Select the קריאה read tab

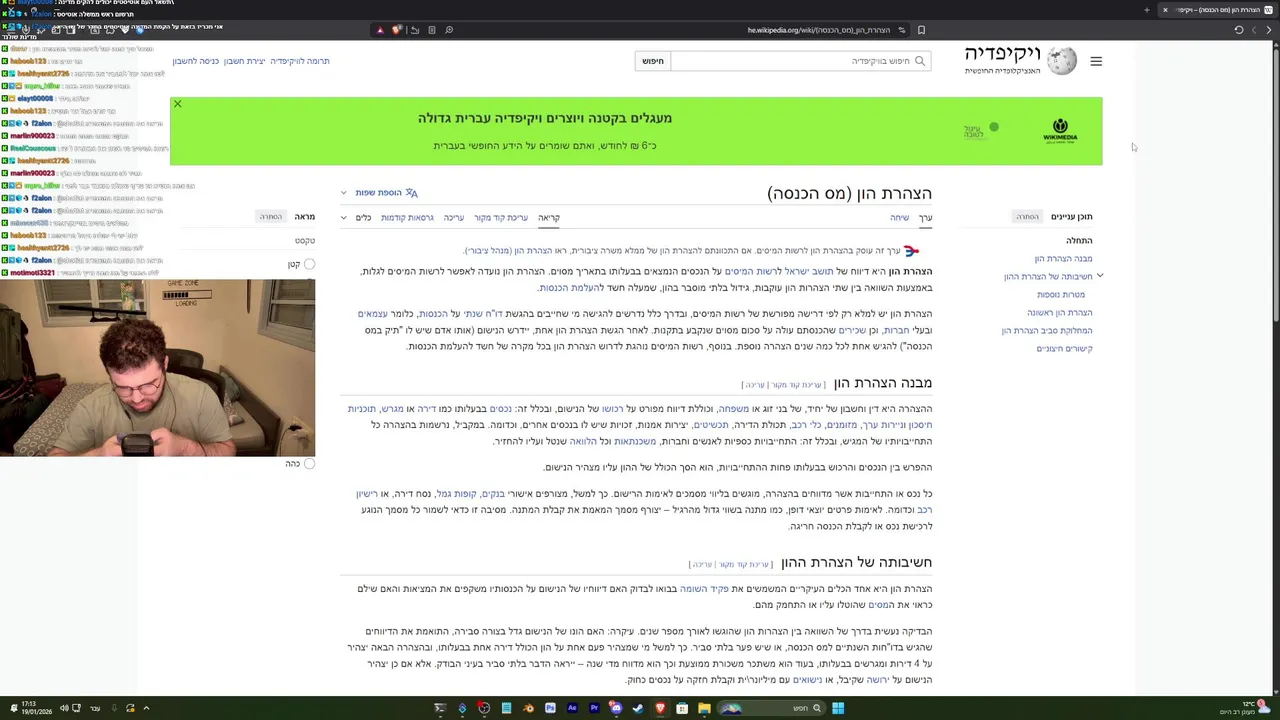(x=549, y=217)
